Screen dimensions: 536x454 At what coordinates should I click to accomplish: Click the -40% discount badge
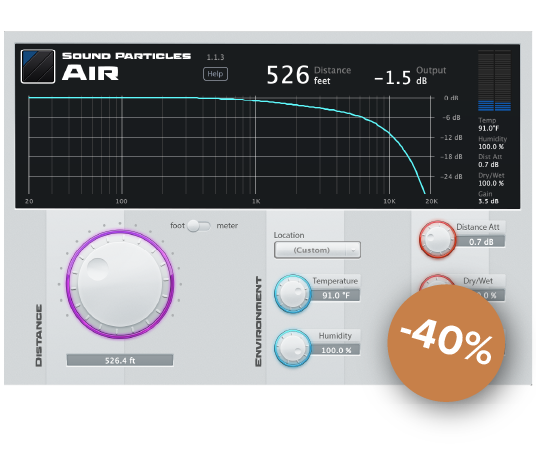tap(446, 343)
